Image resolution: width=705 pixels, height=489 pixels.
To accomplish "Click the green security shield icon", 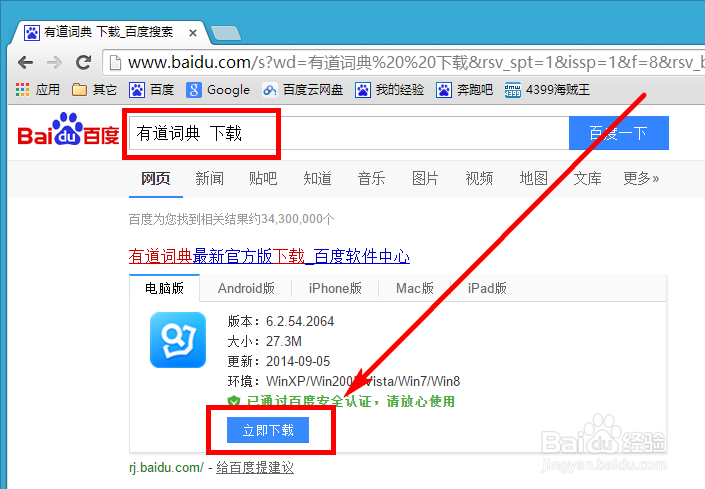I will tap(234, 401).
